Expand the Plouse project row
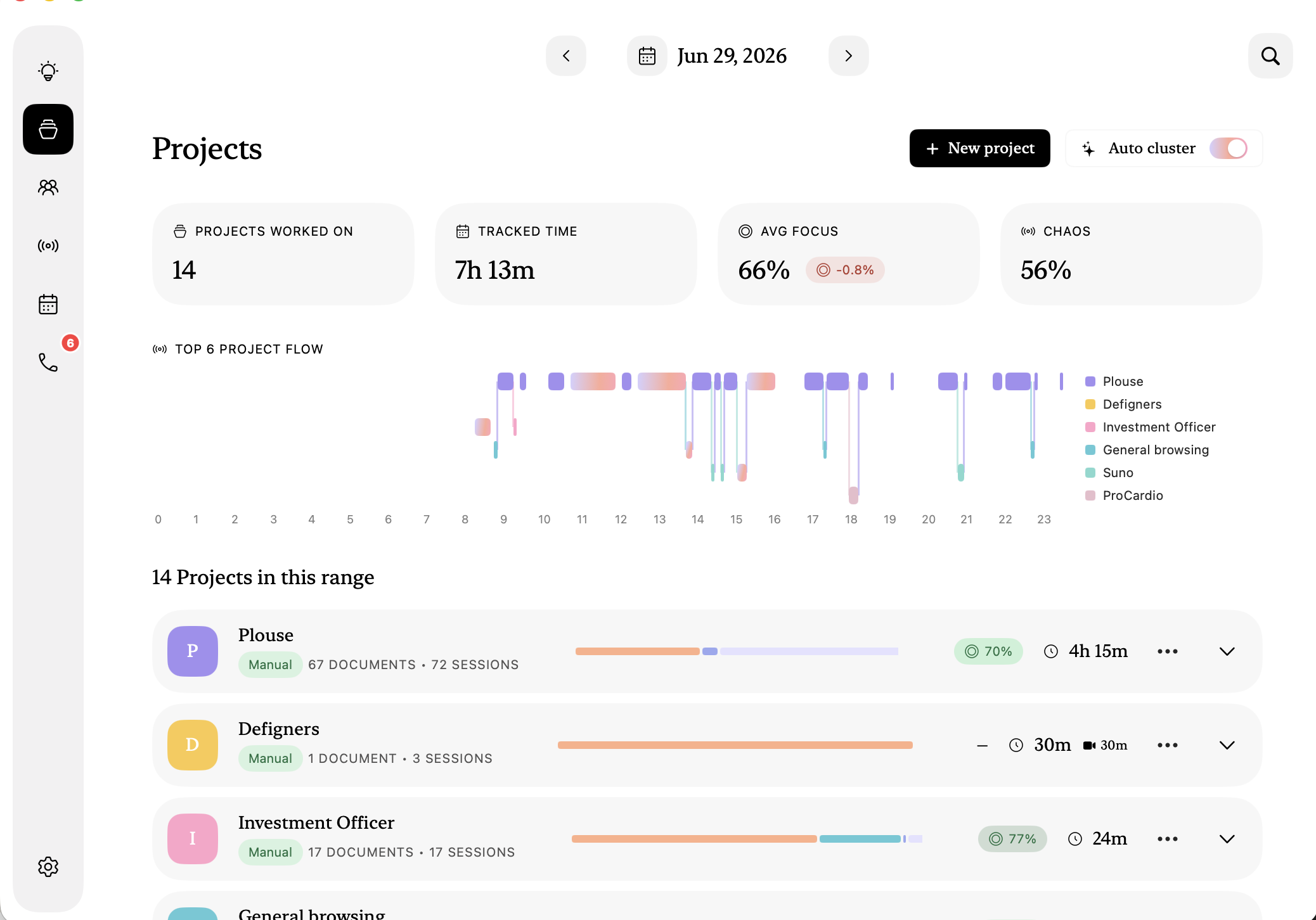The height and width of the screenshot is (920, 1316). tap(1227, 651)
